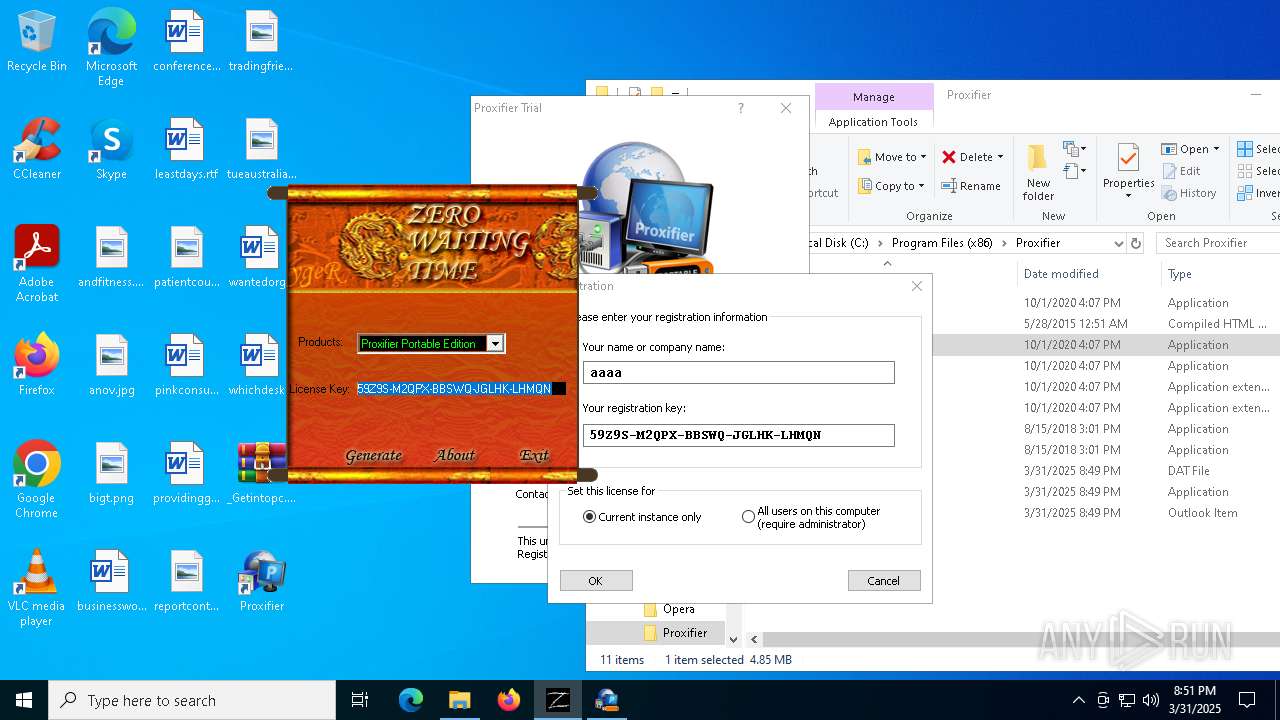The width and height of the screenshot is (1280, 720).
Task: Click the keygen app icon in taskbar
Action: [x=558, y=700]
